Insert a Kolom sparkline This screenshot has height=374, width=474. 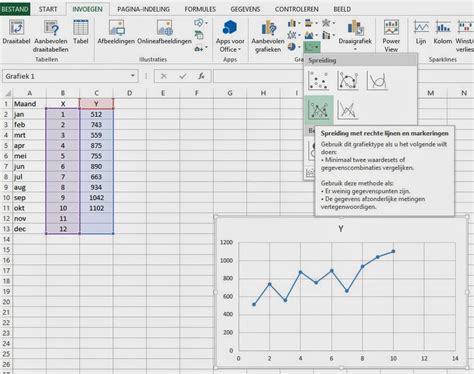pos(443,32)
